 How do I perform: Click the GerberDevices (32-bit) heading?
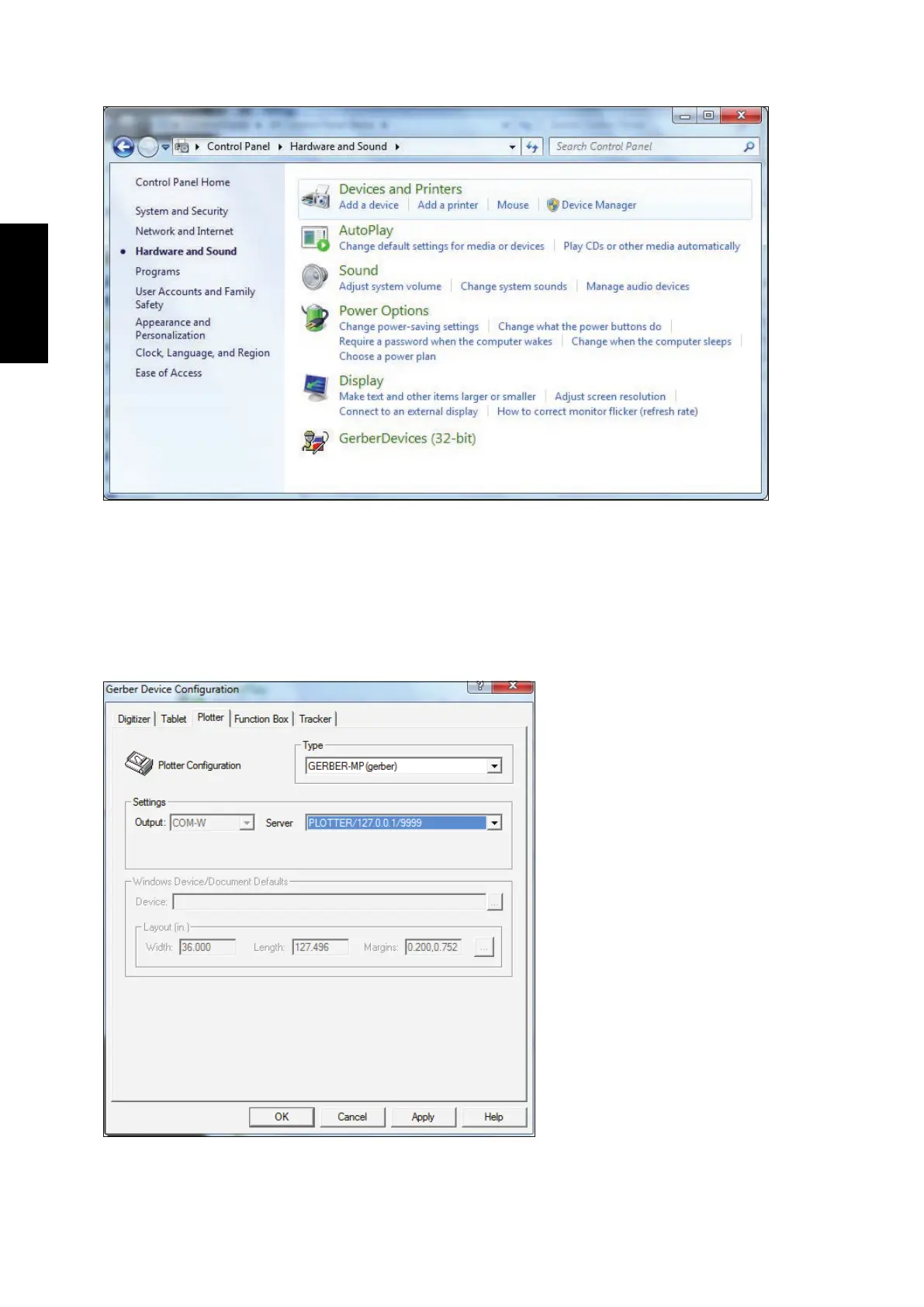(407, 439)
